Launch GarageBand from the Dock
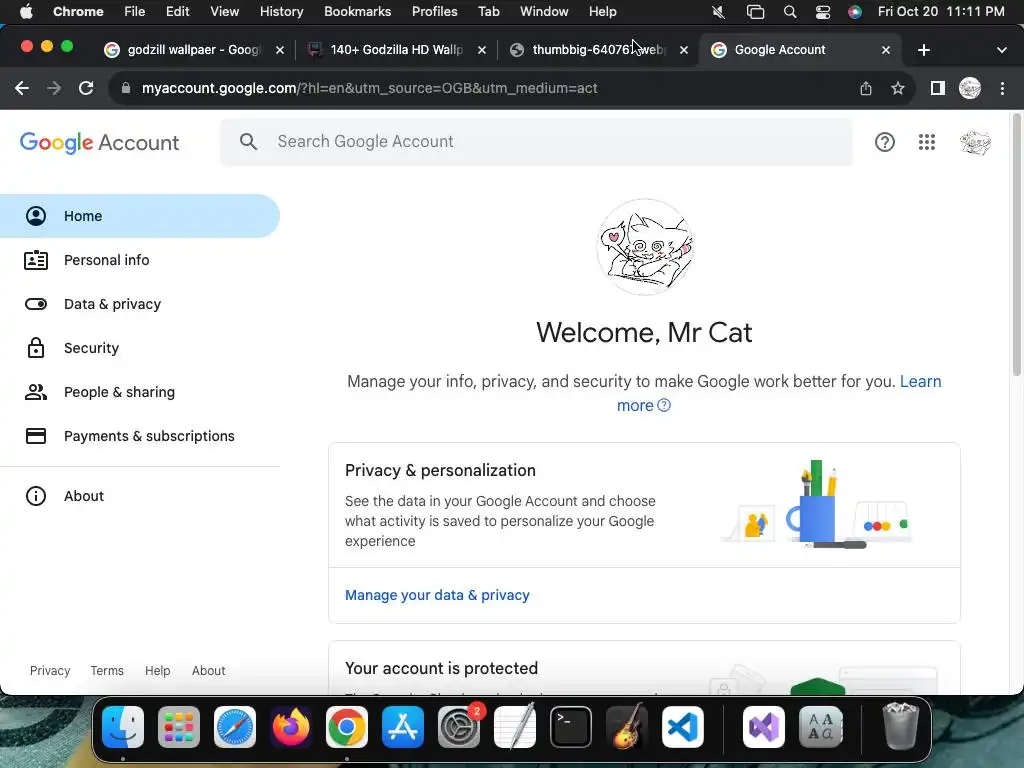 (627, 727)
